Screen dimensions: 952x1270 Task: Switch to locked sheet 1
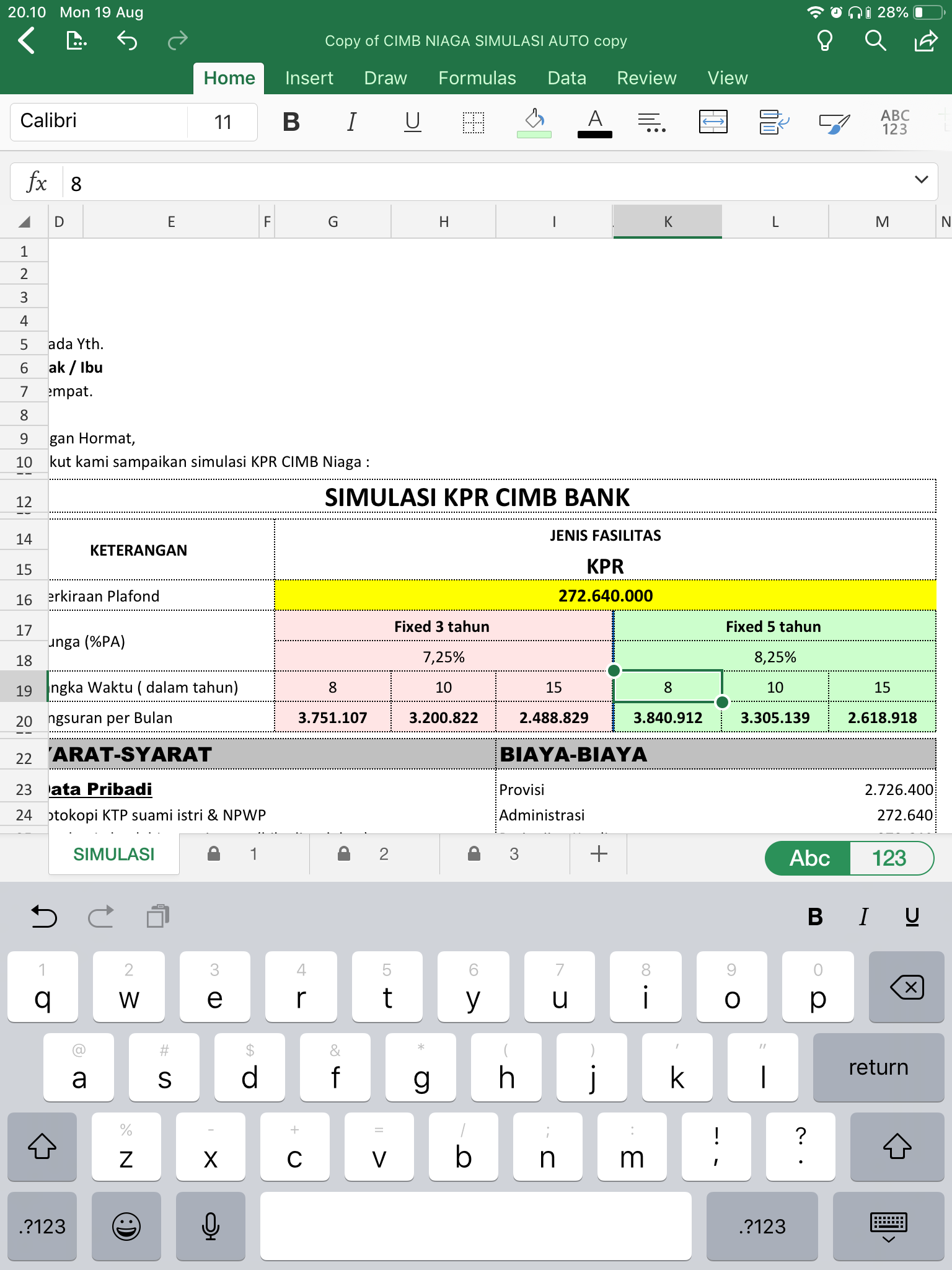245,854
